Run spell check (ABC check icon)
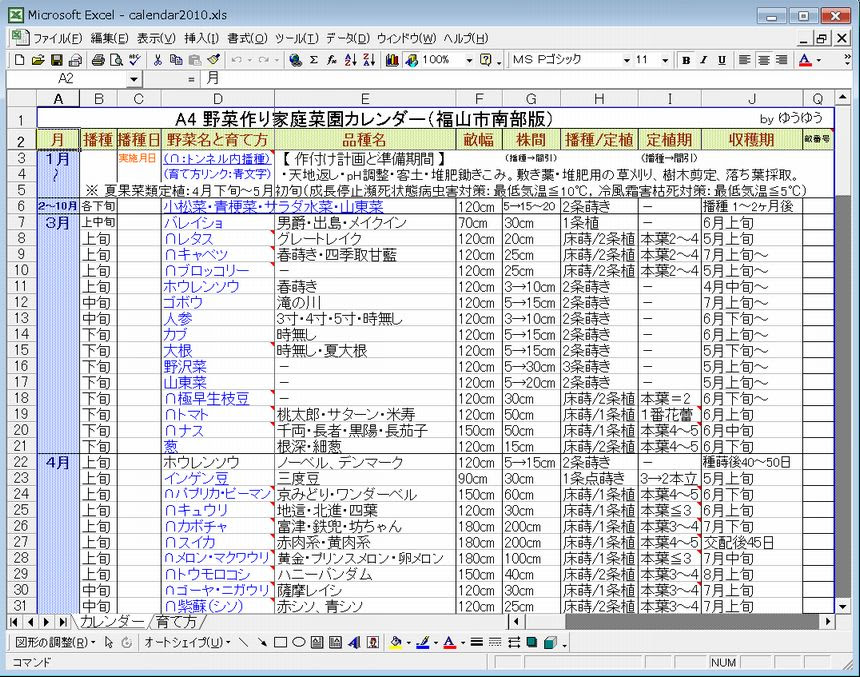This screenshot has height=677, width=860. click(134, 60)
